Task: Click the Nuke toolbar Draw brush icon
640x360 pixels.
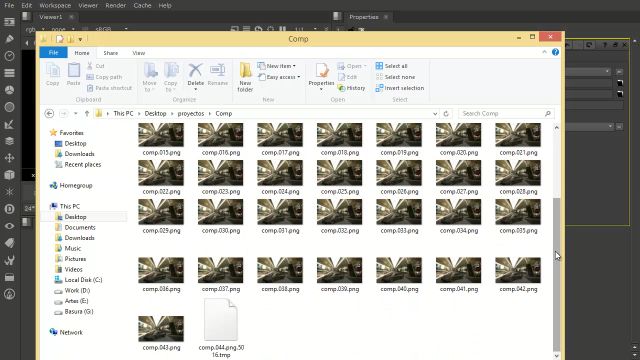Action: pyautogui.click(x=9, y=39)
